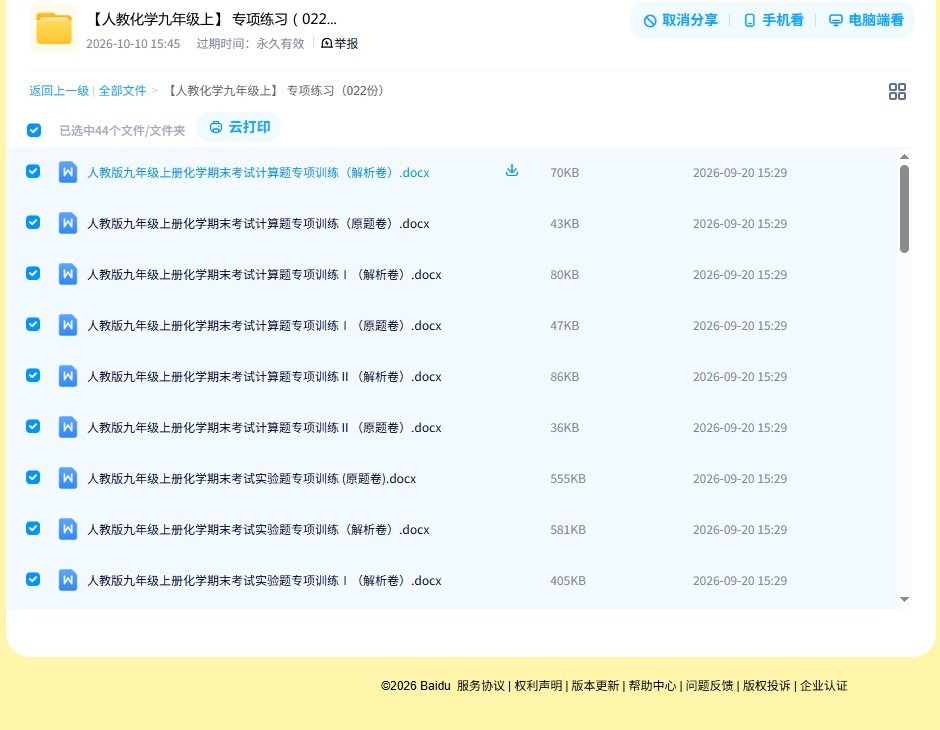The width and height of the screenshot is (940, 730).
Task: Click Word icon of 计算题专项训练Ⅱ（原题卷）
Action: pos(68,427)
